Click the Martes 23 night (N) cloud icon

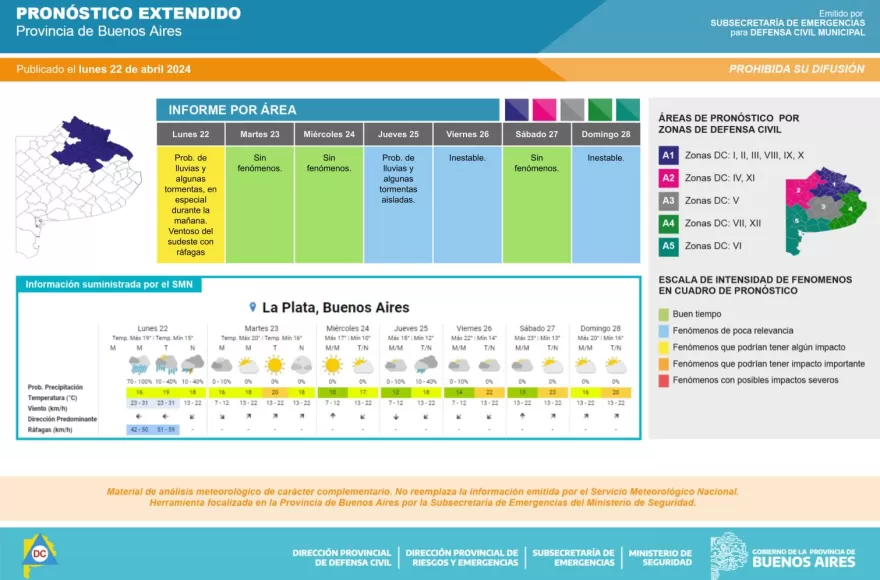click(x=301, y=366)
